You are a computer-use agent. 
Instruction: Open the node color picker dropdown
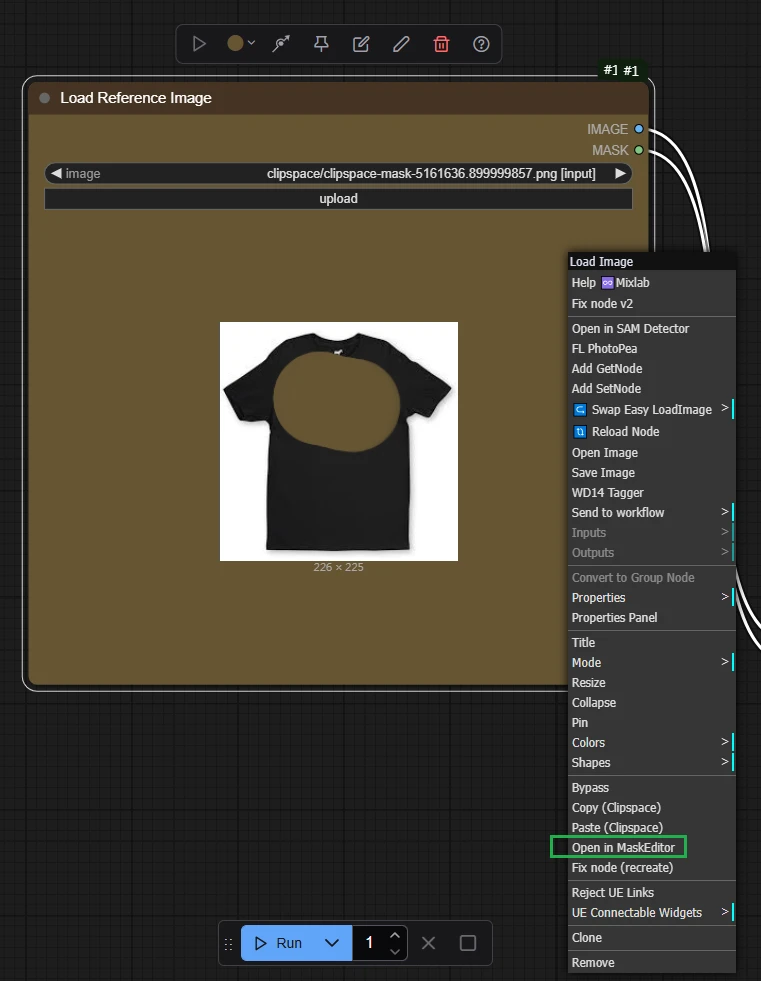240,44
